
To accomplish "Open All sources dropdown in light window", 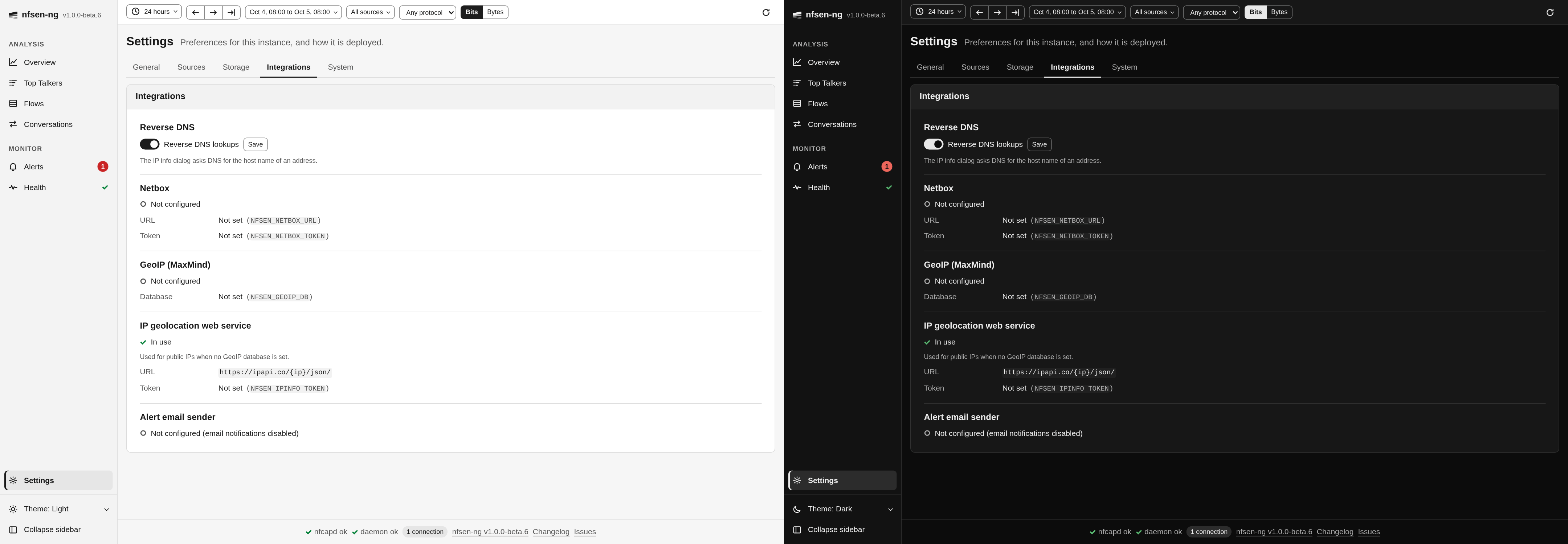I will point(370,12).
